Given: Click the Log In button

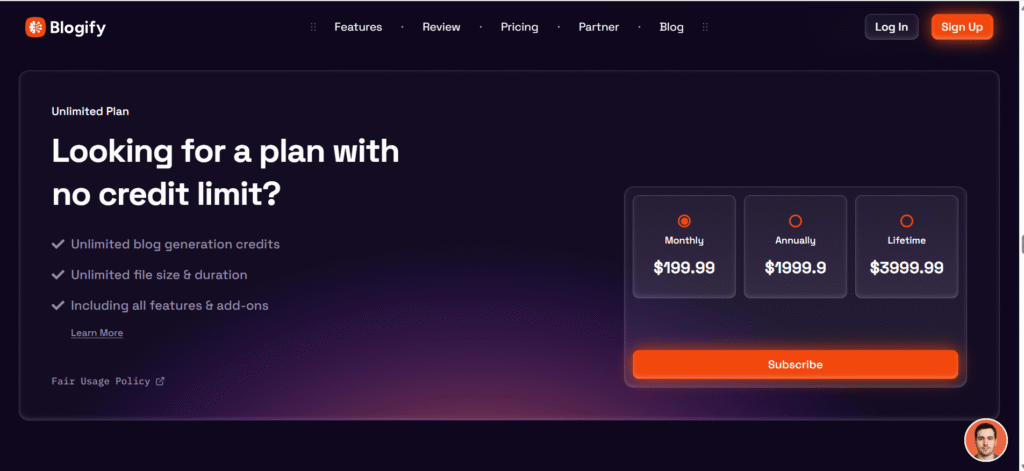Looking at the screenshot, I should [891, 27].
